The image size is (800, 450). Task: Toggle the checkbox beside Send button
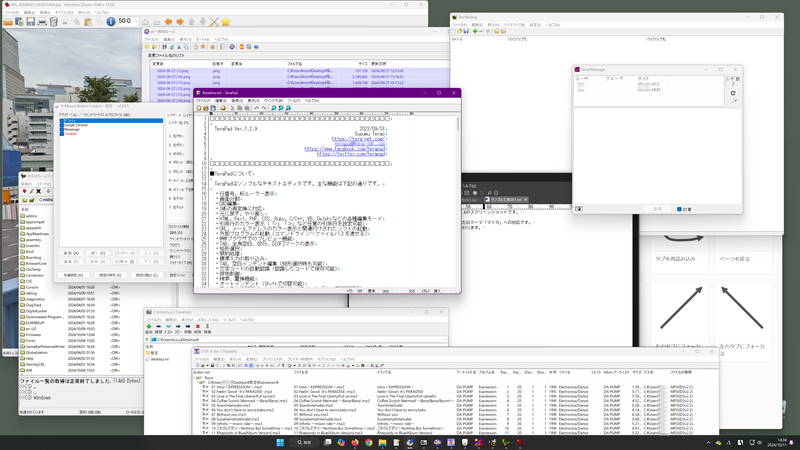(678, 209)
